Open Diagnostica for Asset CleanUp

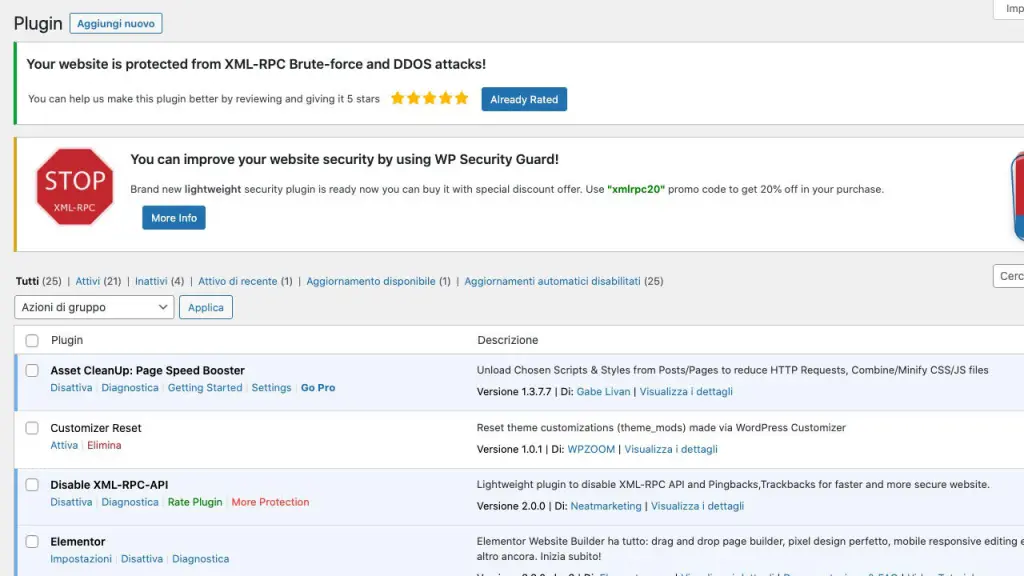tap(130, 387)
